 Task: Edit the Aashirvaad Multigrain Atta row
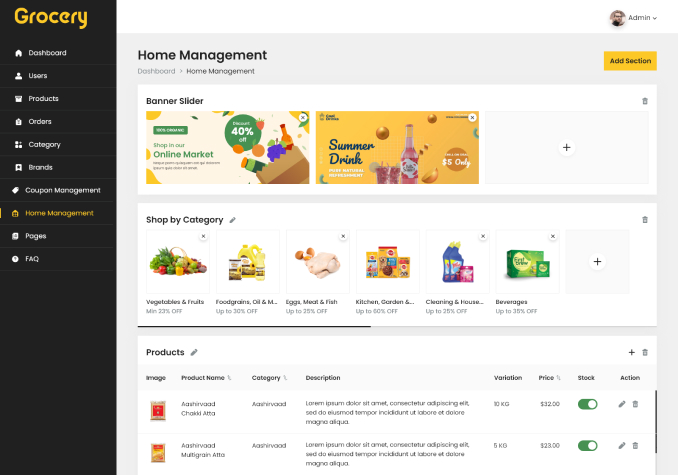pos(622,446)
